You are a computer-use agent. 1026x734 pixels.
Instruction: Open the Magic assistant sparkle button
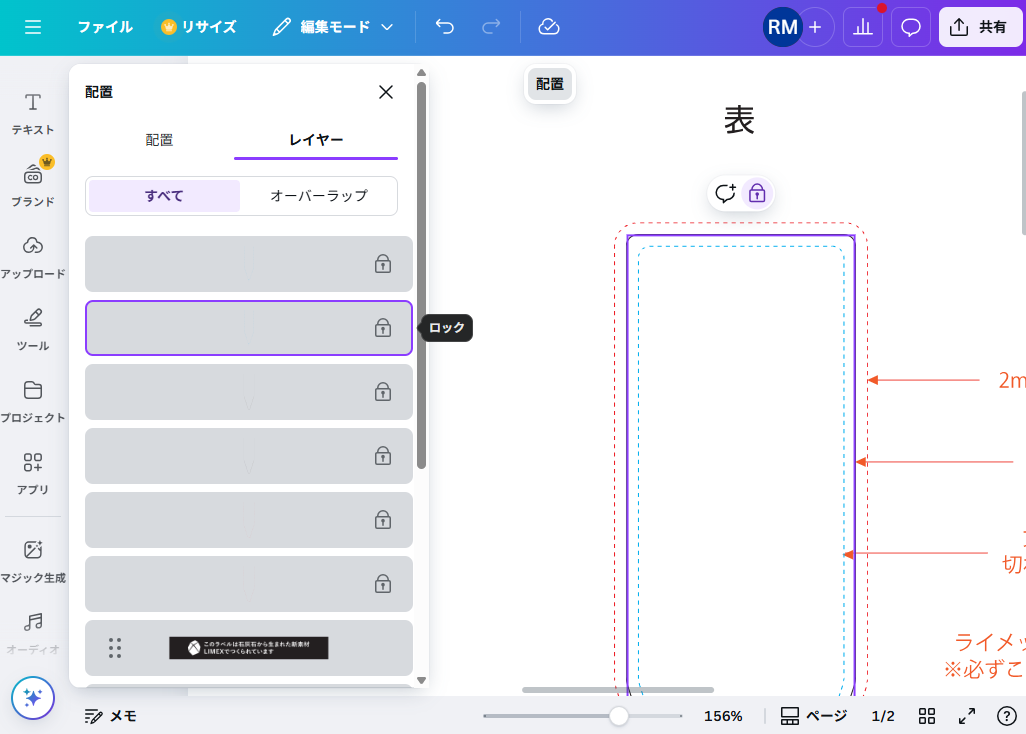pyautogui.click(x=32, y=697)
